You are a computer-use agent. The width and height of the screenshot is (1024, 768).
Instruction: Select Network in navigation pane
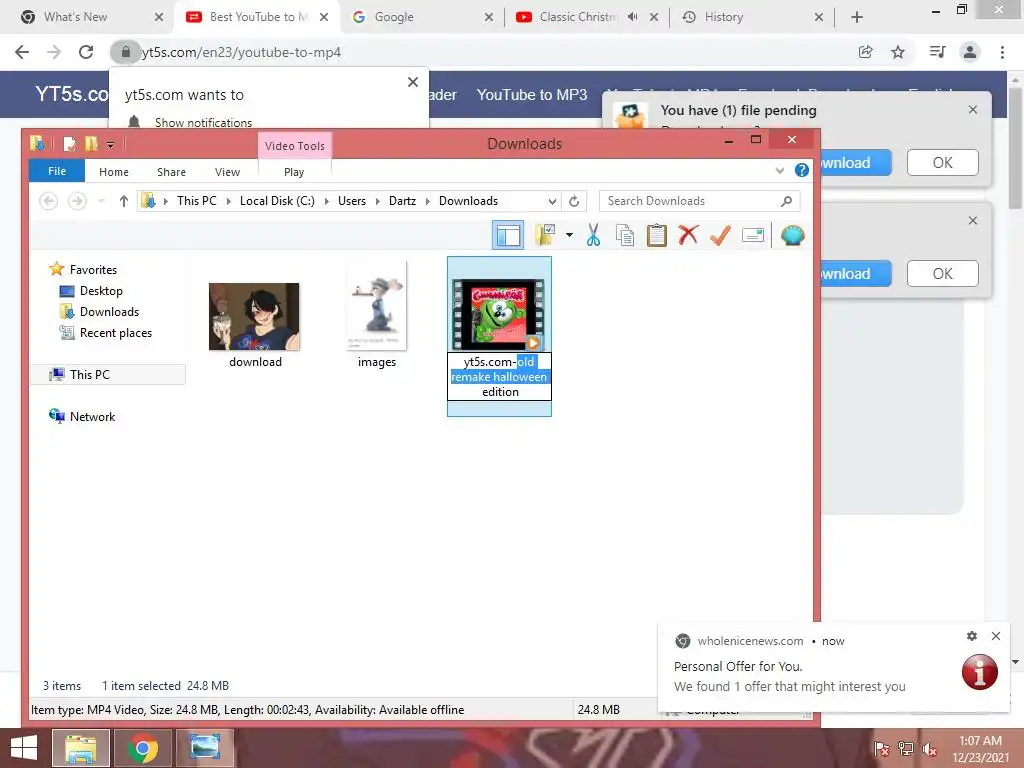[92, 417]
